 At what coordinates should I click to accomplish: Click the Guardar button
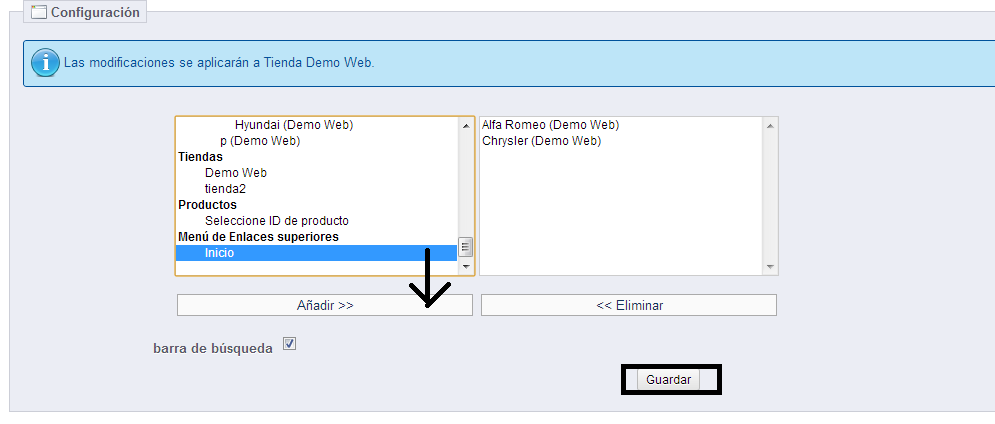tap(668, 380)
